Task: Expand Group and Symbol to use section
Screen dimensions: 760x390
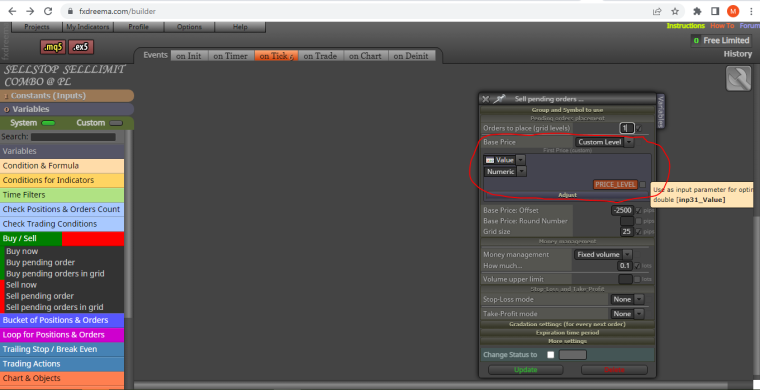Action: point(567,110)
